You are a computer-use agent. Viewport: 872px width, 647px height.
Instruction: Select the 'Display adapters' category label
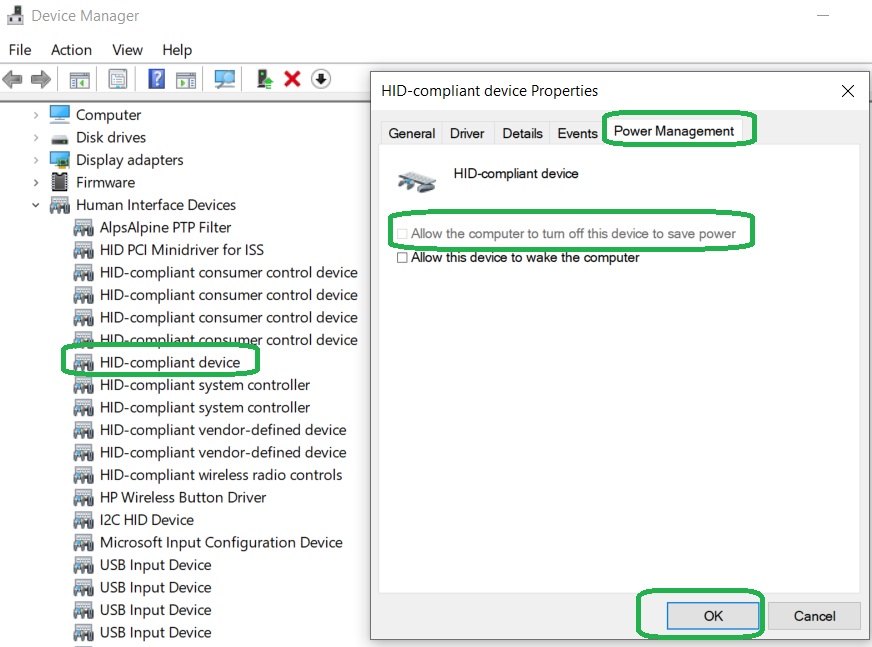pos(130,160)
